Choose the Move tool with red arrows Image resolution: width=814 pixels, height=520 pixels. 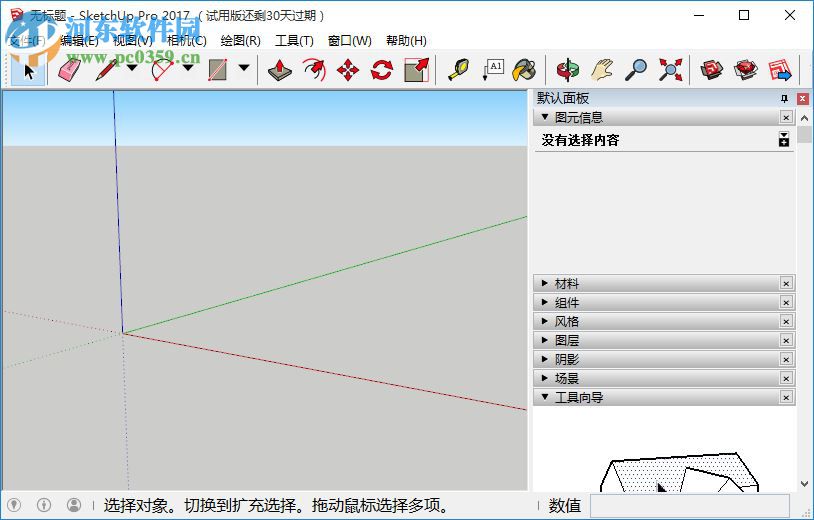coord(348,70)
